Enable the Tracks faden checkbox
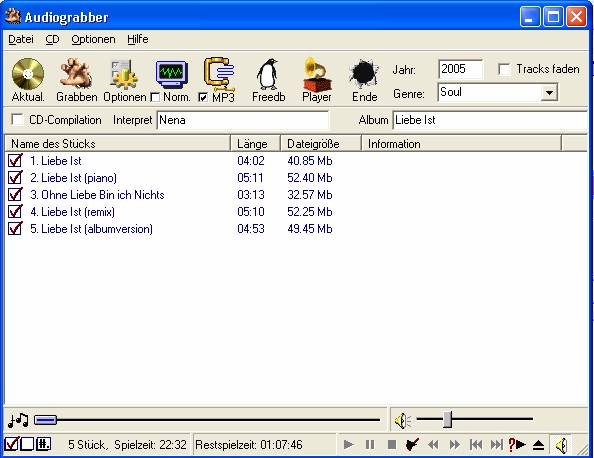The height and width of the screenshot is (458, 594). point(504,69)
